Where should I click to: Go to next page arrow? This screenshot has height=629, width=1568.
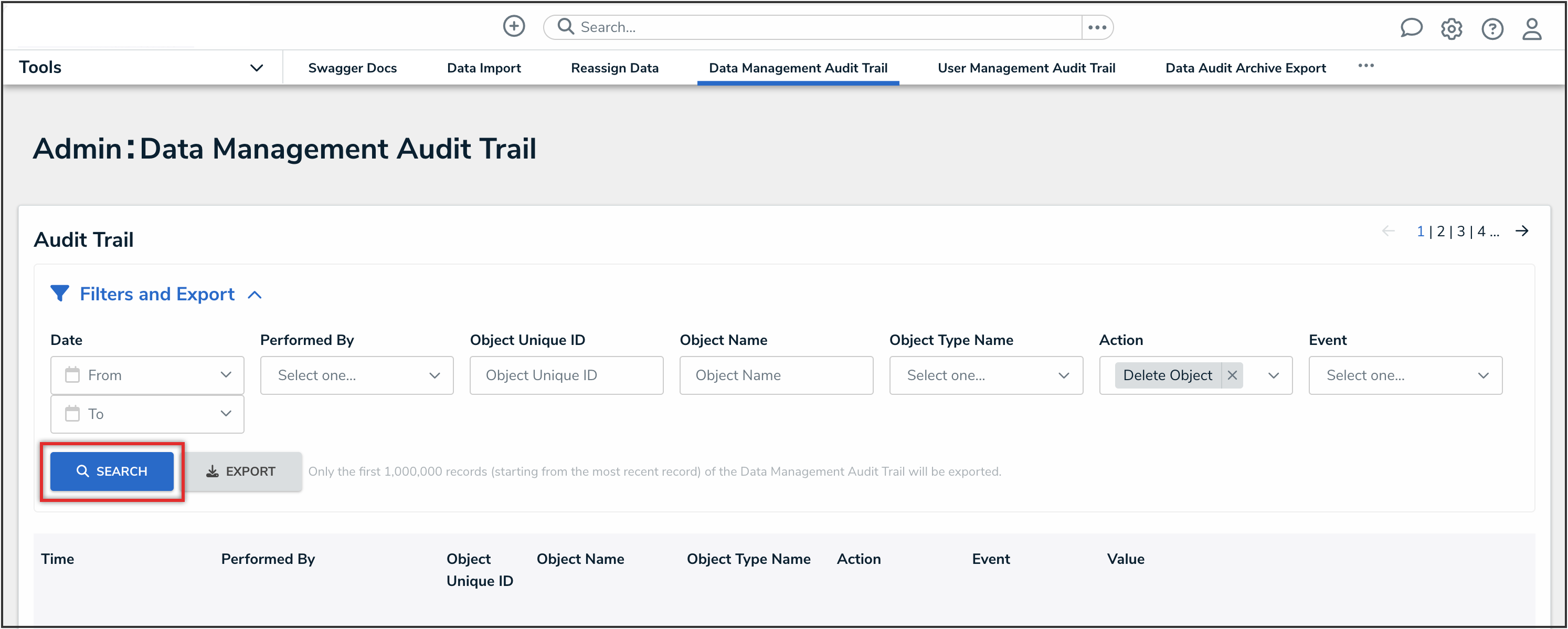(1522, 231)
